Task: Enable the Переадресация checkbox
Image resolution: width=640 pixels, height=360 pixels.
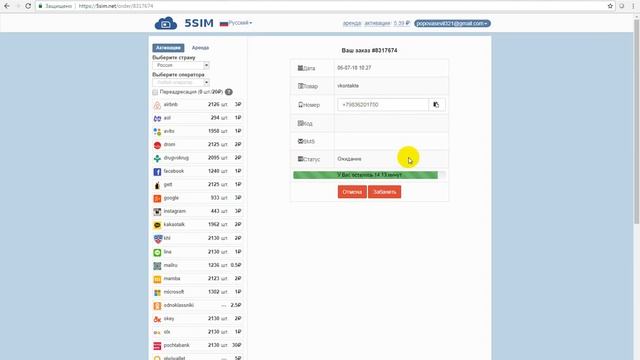Action: pos(155,92)
